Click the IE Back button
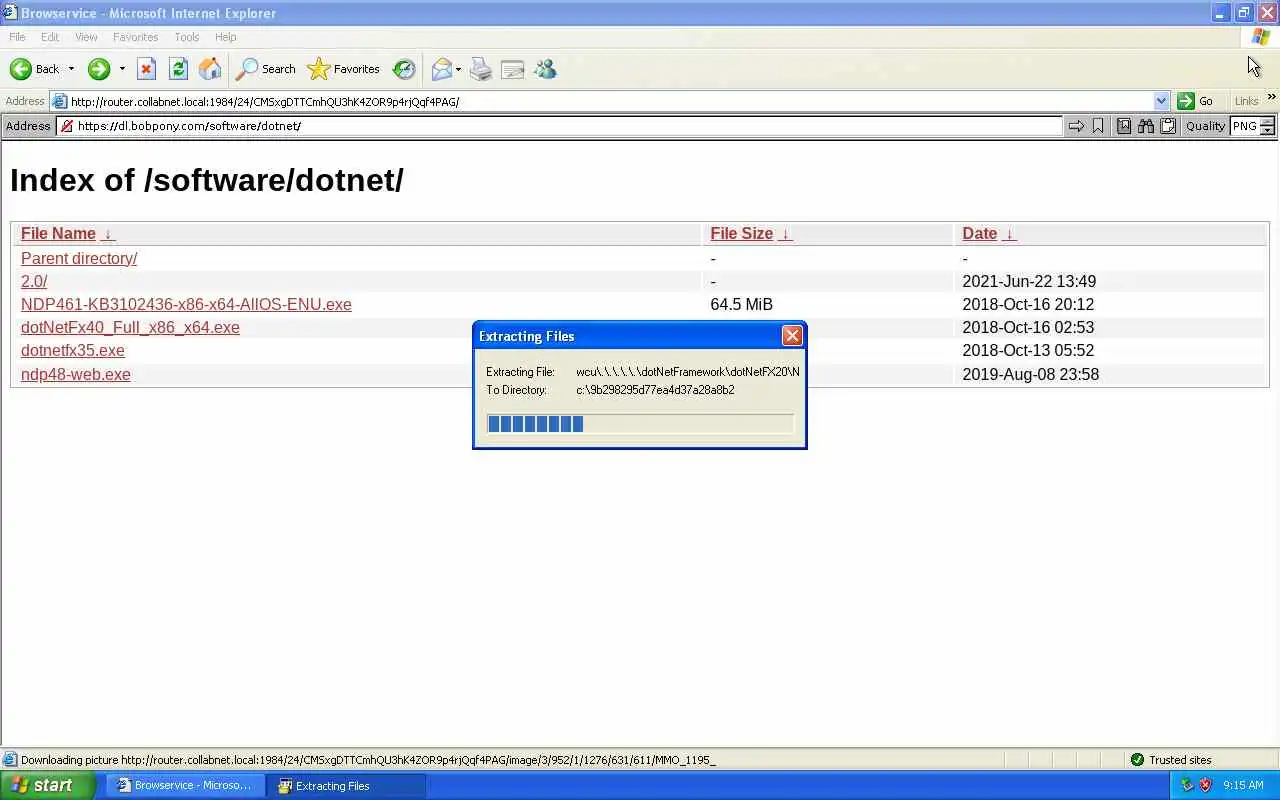 34,69
